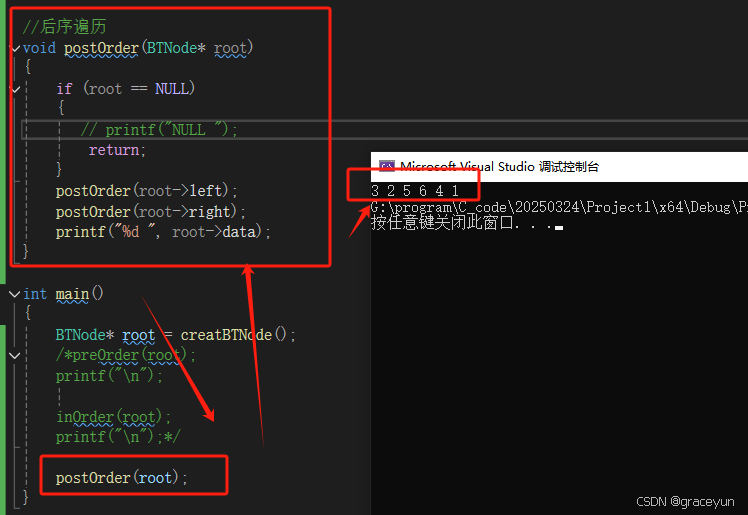The image size is (748, 515).
Task: Click the 'NULL' keyword in the if condition
Action: click(172, 89)
